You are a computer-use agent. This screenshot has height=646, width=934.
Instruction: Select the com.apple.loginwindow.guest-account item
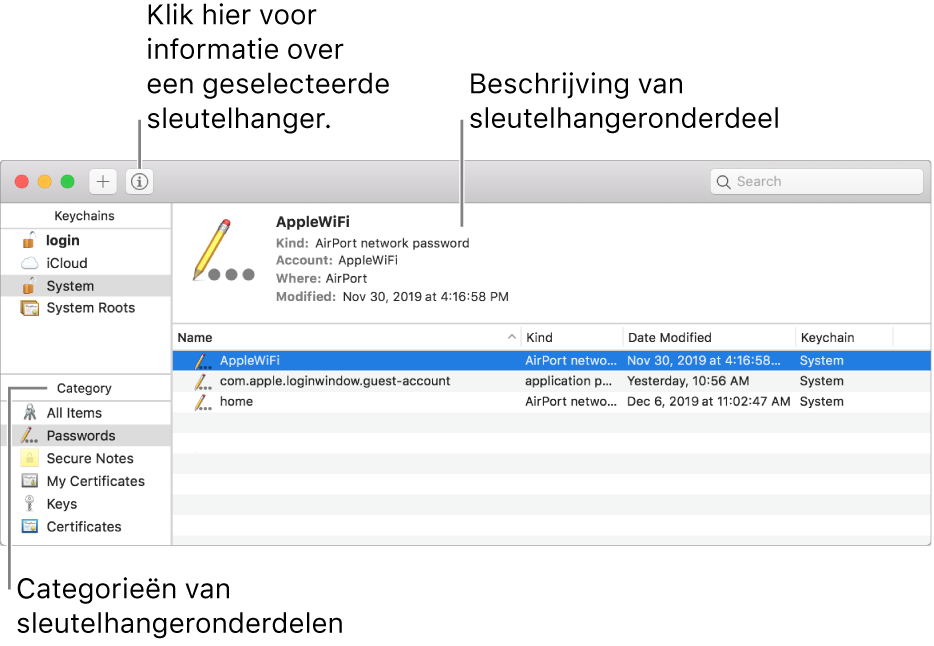[552, 381]
